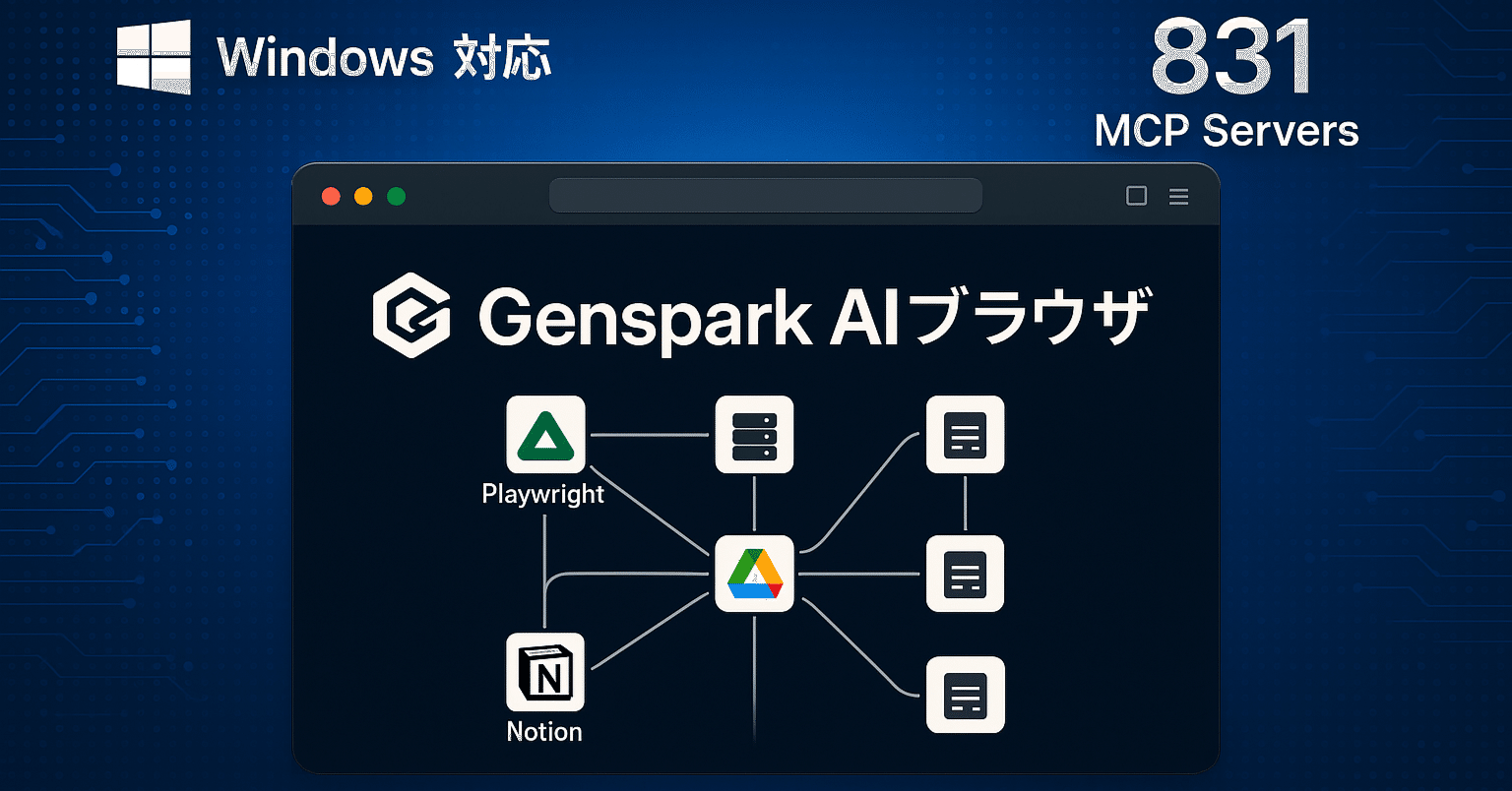Click the browser address bar
The width and height of the screenshot is (1512, 791).
point(765,196)
